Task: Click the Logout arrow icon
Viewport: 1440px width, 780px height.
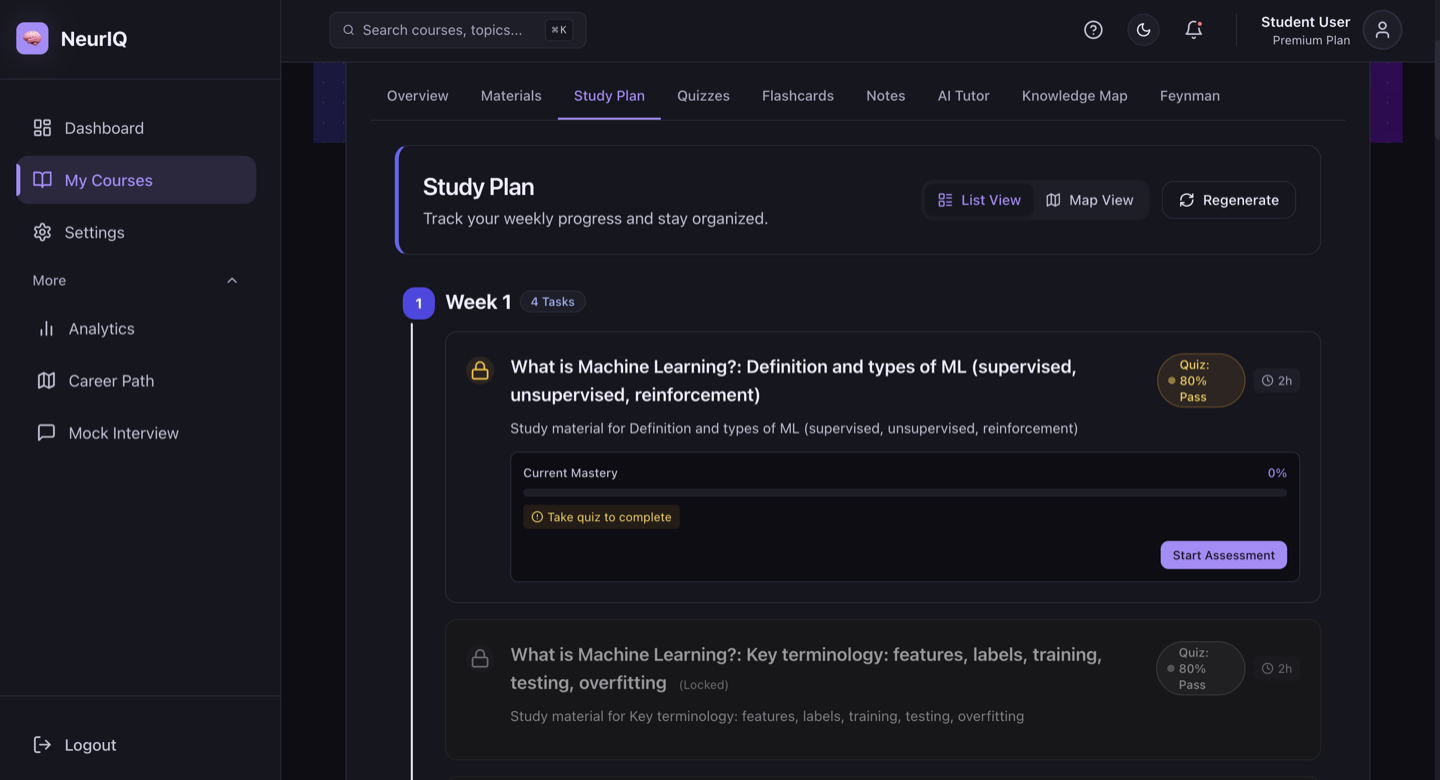Action: pyautogui.click(x=42, y=745)
